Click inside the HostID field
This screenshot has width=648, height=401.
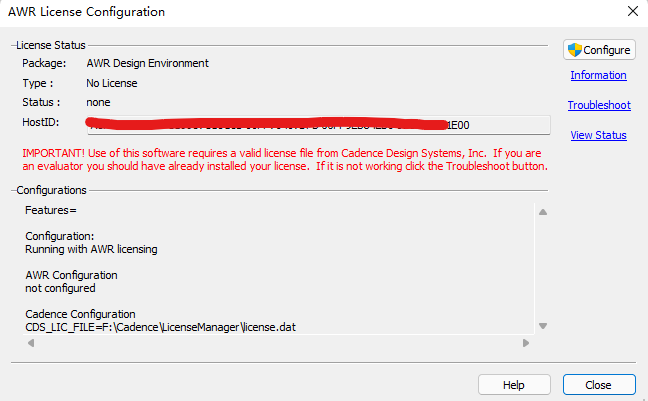(x=319, y=125)
